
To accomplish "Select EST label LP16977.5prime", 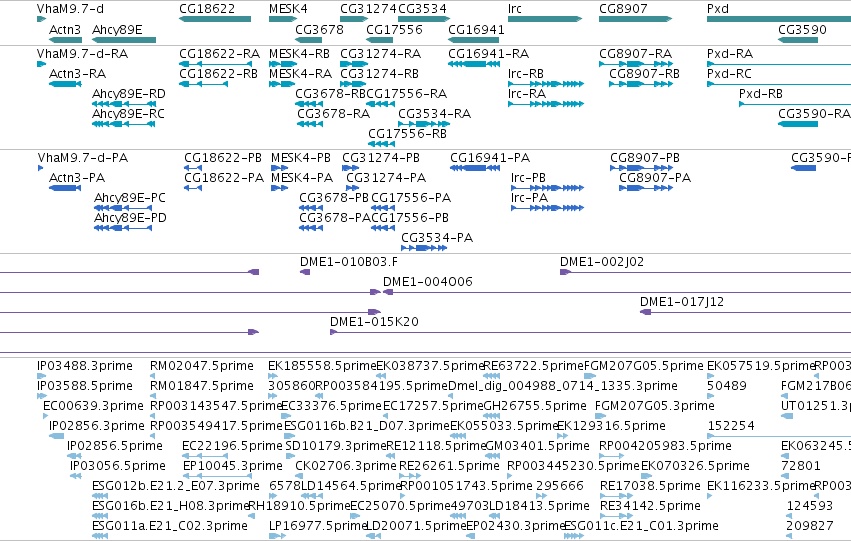I will (x=318, y=527).
